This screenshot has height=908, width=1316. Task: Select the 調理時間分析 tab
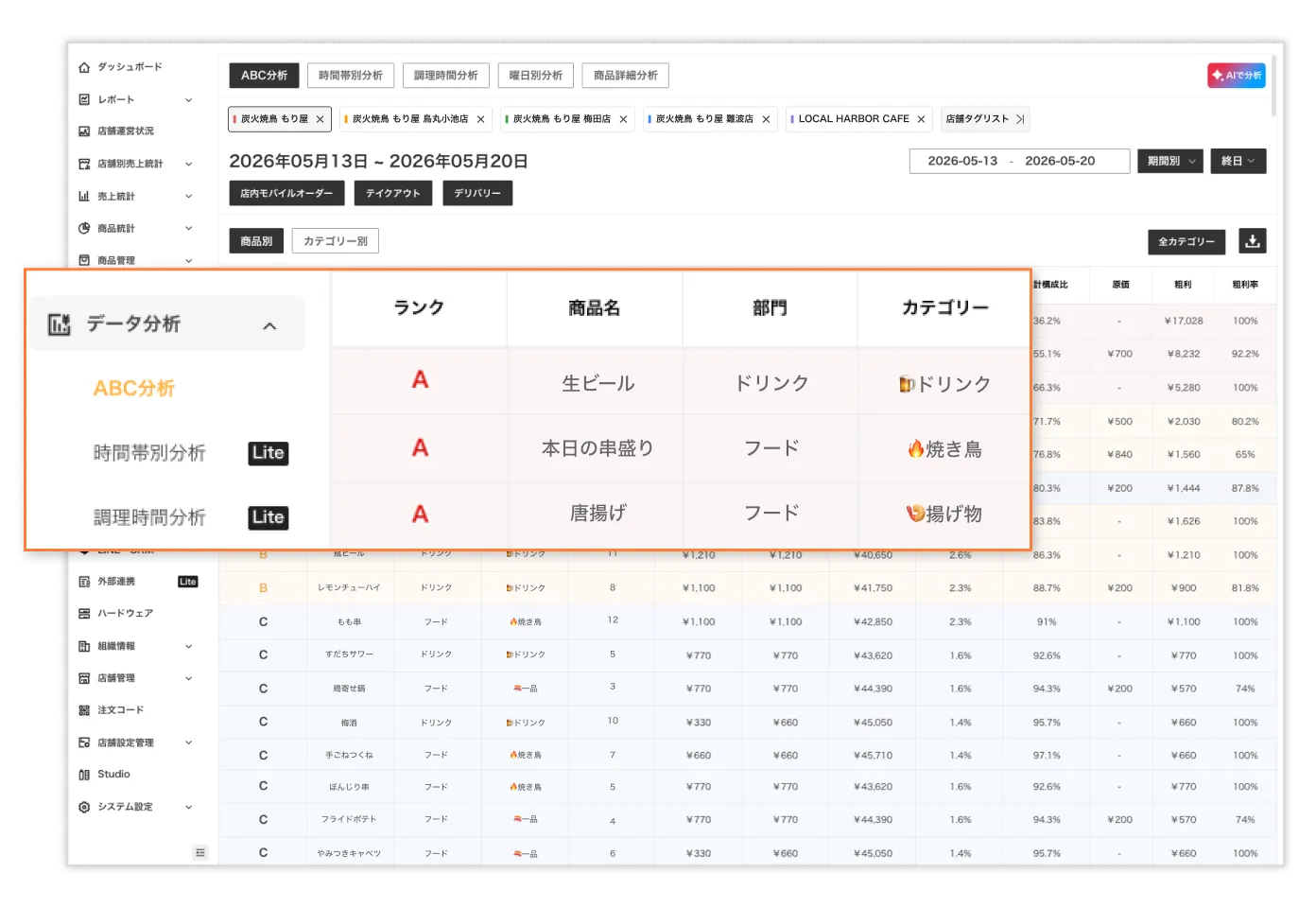coord(446,76)
